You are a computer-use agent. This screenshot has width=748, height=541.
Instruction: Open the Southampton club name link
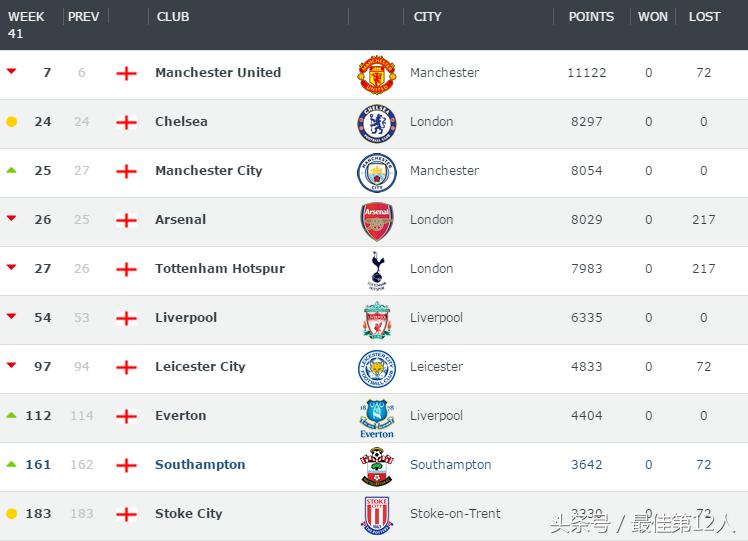(200, 465)
